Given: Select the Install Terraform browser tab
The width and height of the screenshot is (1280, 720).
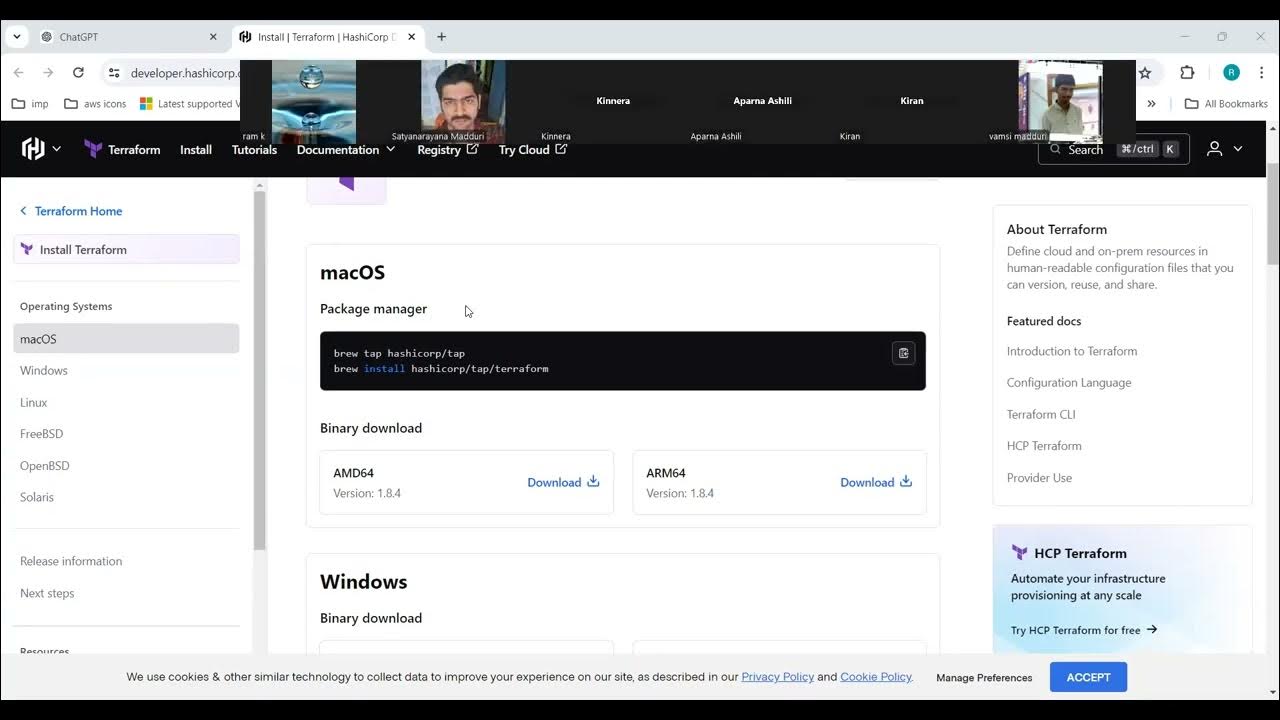Looking at the screenshot, I should click(x=326, y=37).
